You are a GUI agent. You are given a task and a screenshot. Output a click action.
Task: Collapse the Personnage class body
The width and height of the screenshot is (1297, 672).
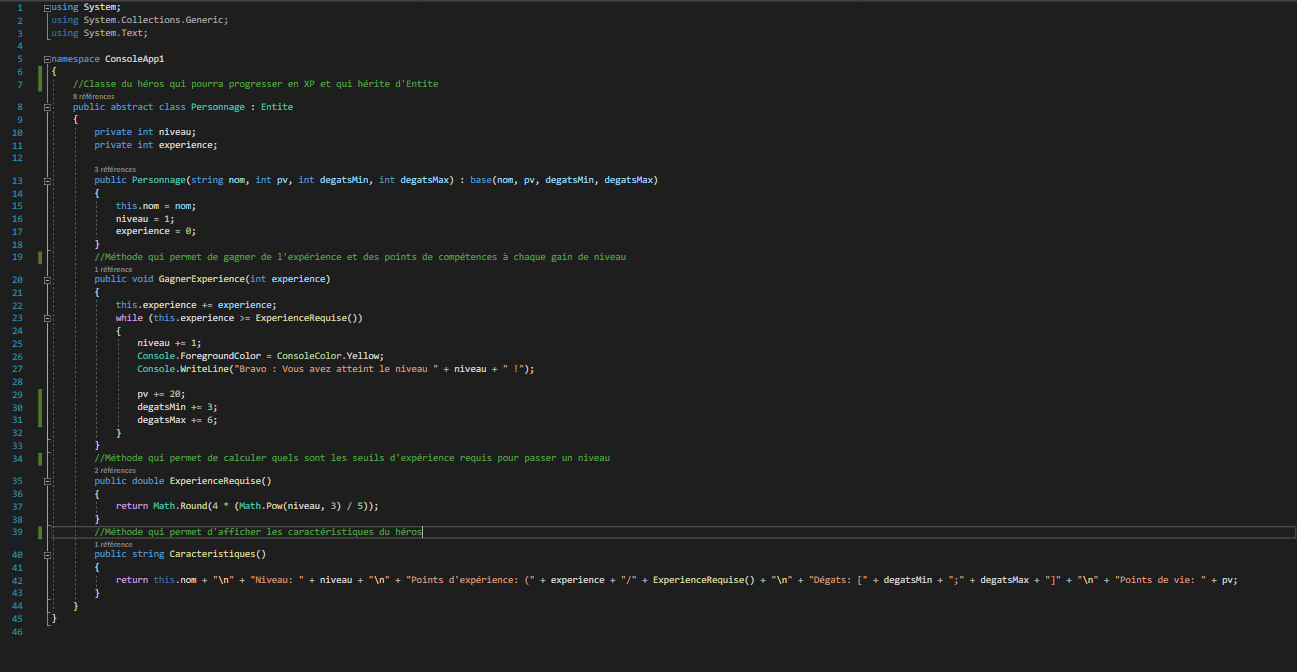[x=47, y=106]
